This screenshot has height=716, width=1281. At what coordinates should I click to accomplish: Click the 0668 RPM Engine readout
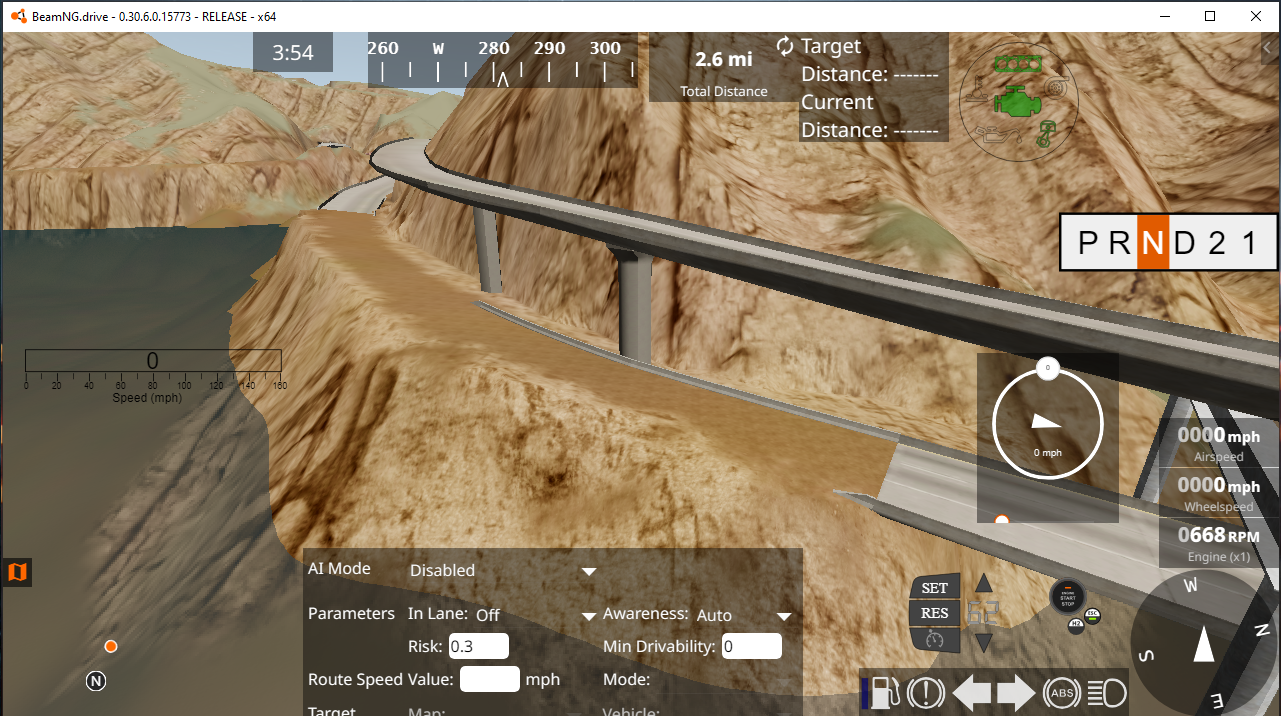click(x=1218, y=544)
